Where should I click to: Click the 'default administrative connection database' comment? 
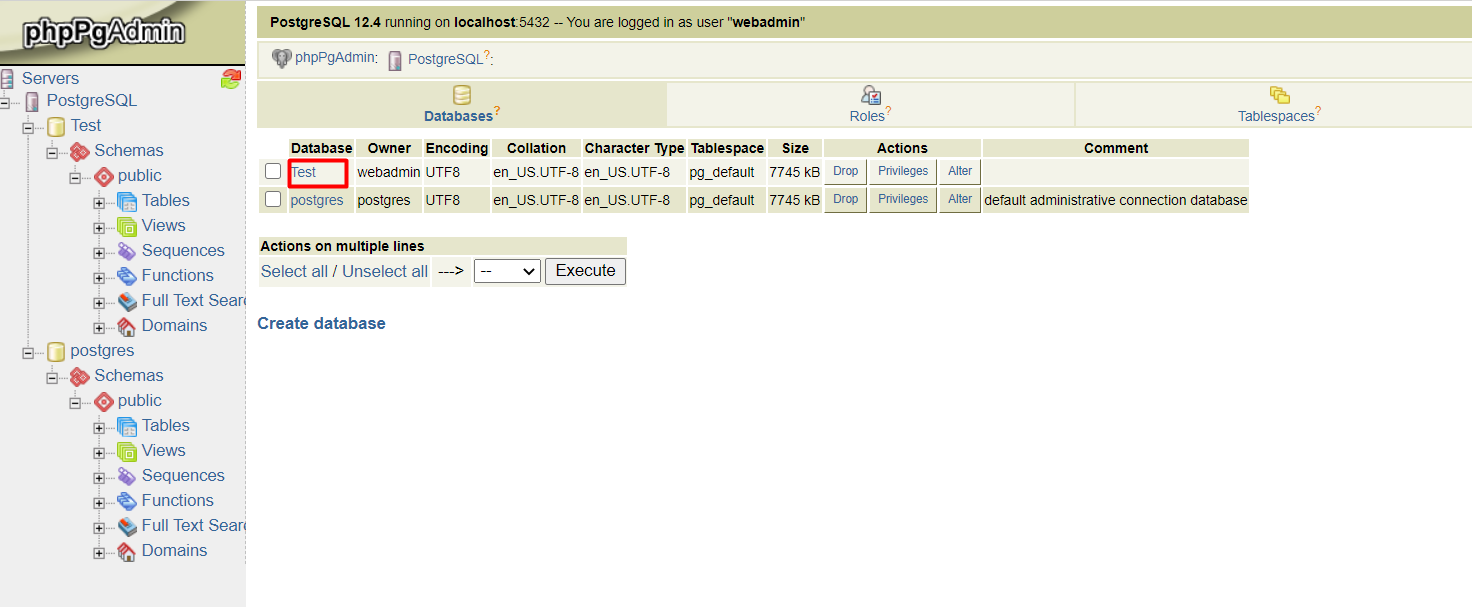tap(1116, 200)
